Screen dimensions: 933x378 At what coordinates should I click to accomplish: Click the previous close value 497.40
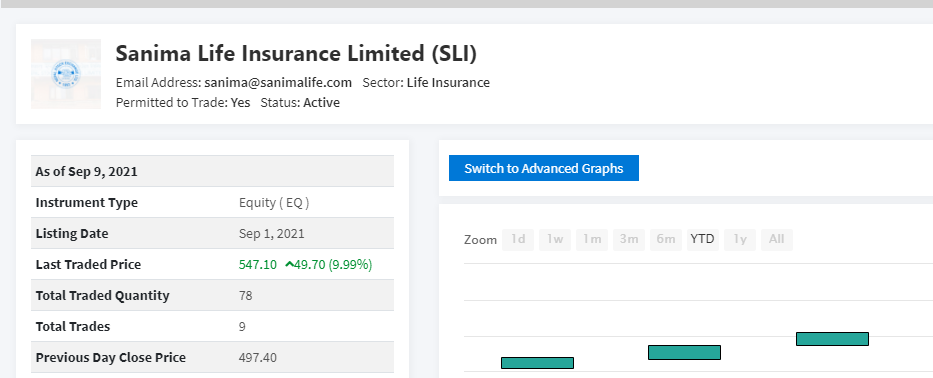click(x=258, y=357)
